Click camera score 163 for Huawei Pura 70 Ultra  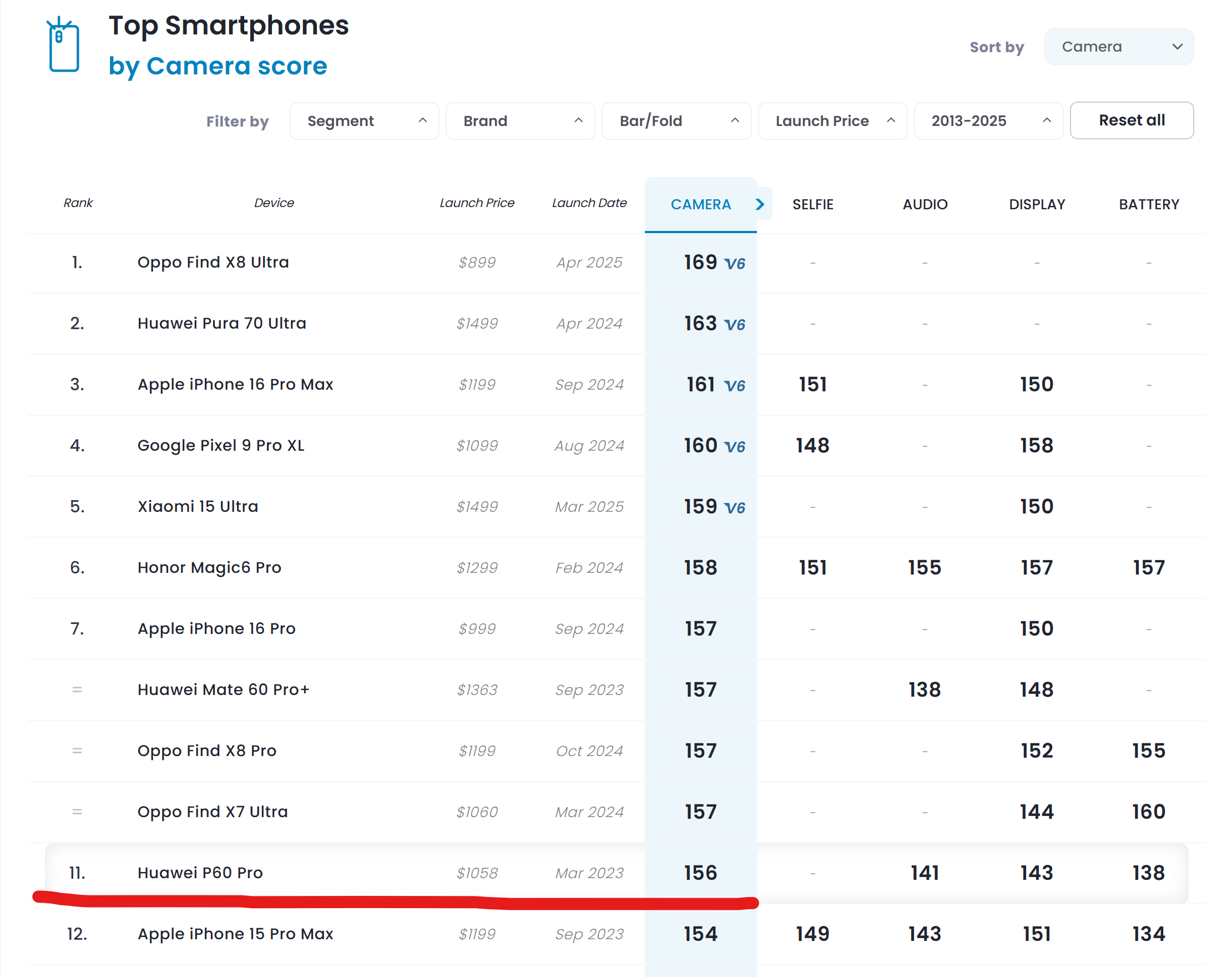coord(700,324)
